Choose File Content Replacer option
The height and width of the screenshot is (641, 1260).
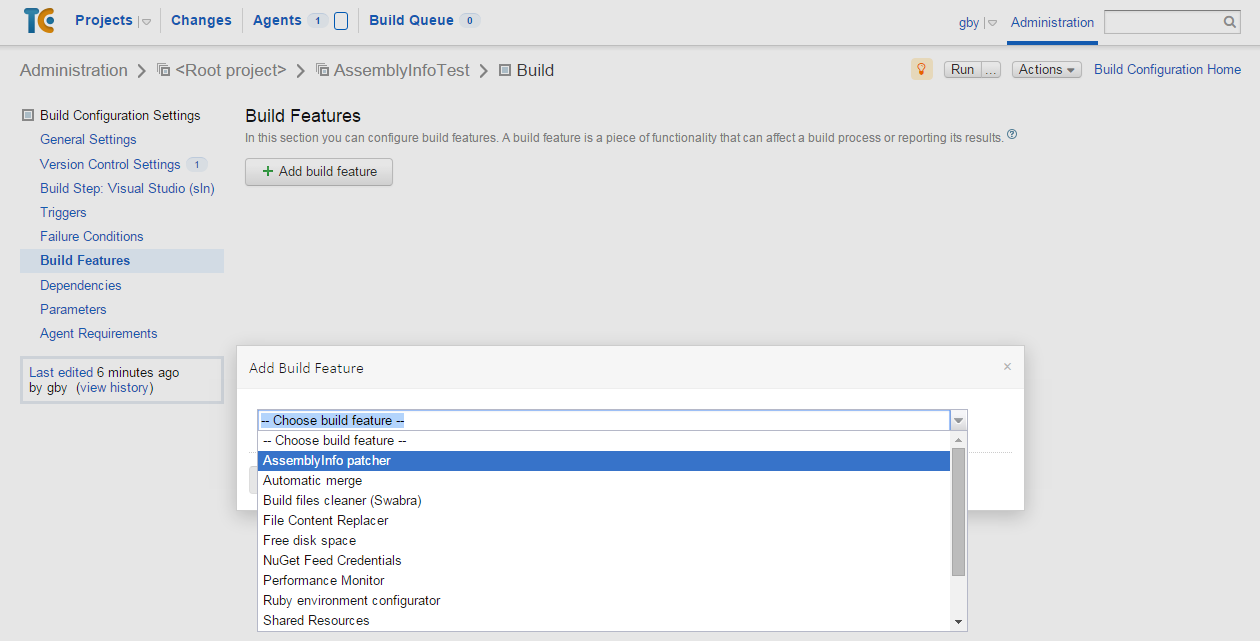coord(326,521)
